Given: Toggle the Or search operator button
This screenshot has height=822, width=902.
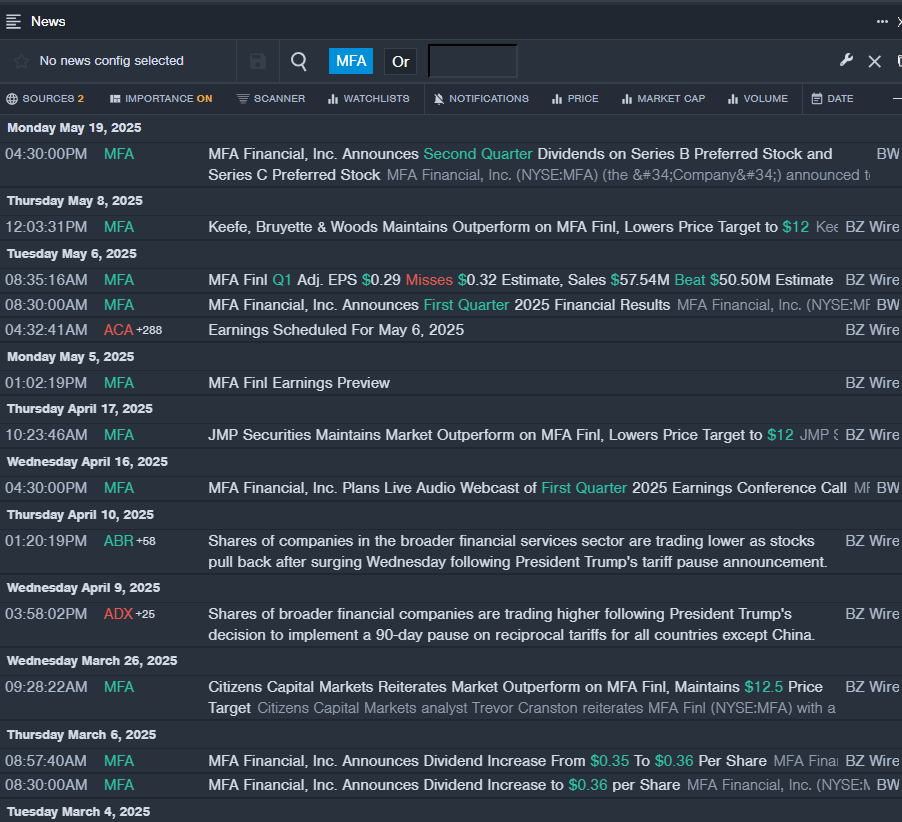Looking at the screenshot, I should pyautogui.click(x=400, y=61).
